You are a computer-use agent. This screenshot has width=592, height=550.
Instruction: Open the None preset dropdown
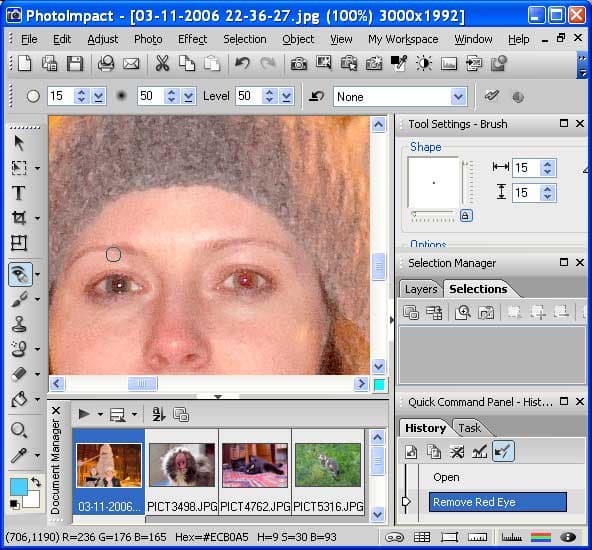click(x=458, y=97)
